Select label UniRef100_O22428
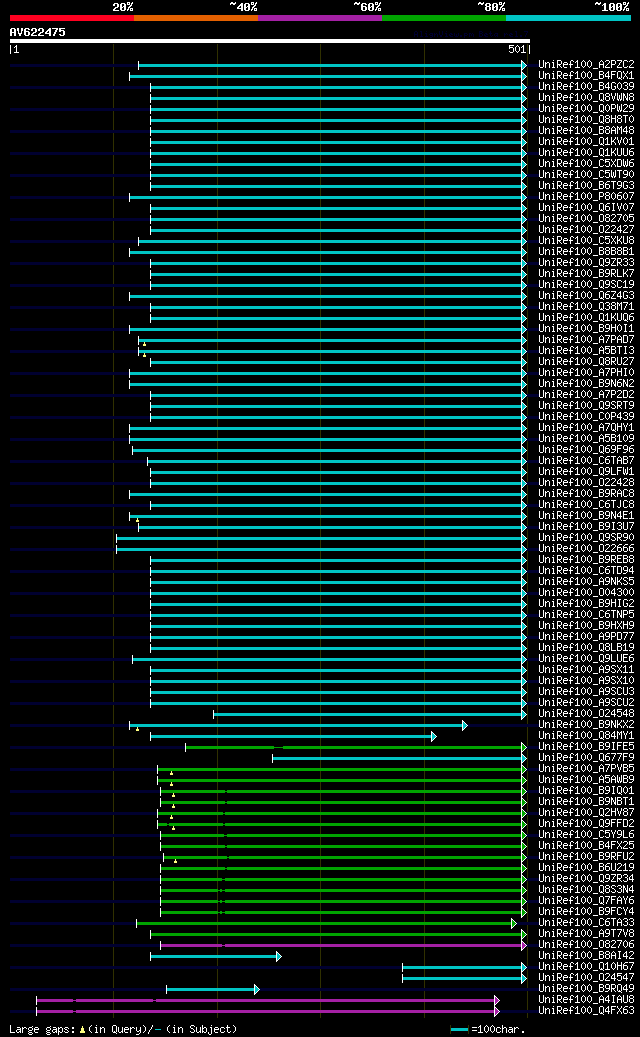This screenshot has width=640, height=1037. 586,483
